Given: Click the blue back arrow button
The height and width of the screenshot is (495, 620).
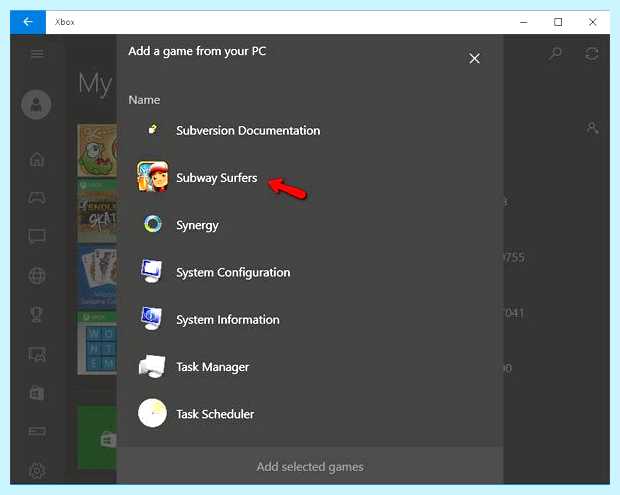Looking at the screenshot, I should [x=28, y=22].
